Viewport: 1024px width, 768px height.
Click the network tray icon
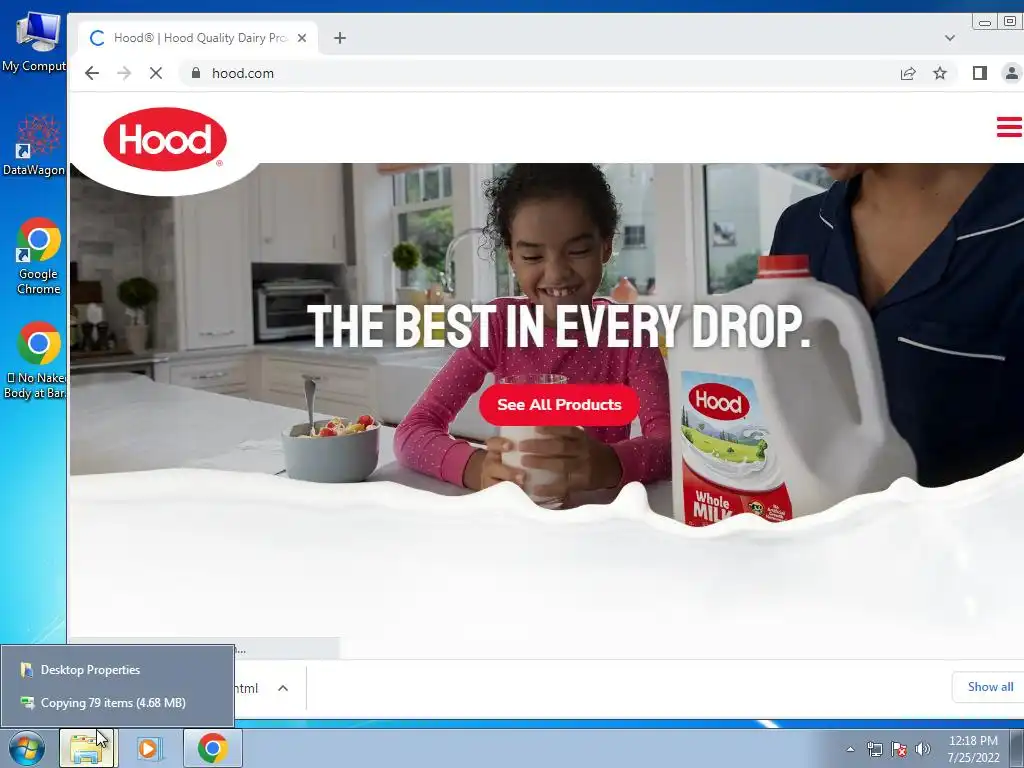point(874,749)
